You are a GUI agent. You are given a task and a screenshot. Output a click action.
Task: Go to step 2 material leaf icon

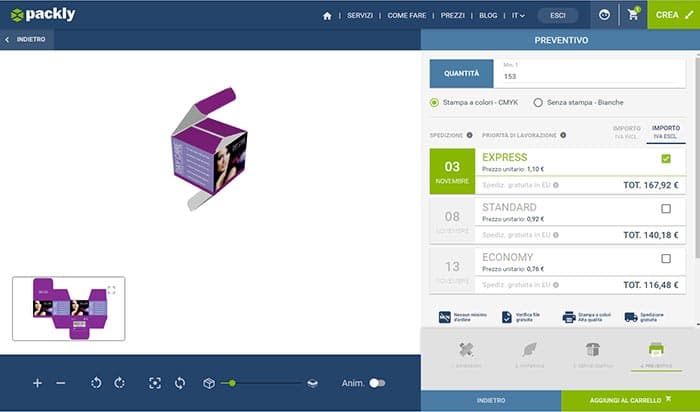pyautogui.click(x=529, y=350)
